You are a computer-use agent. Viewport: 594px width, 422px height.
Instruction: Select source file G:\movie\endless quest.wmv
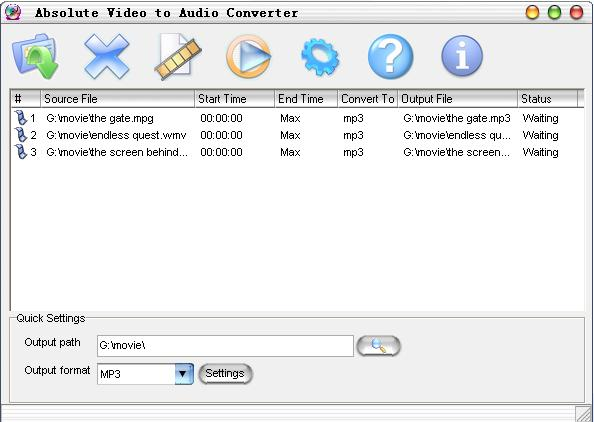point(116,135)
